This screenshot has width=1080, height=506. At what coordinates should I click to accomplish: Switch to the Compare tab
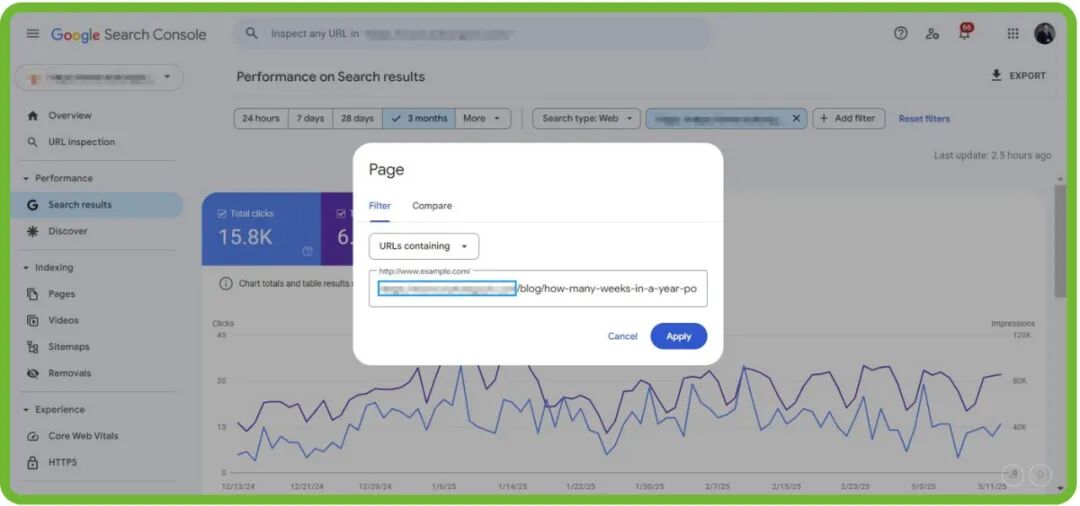[x=432, y=206]
